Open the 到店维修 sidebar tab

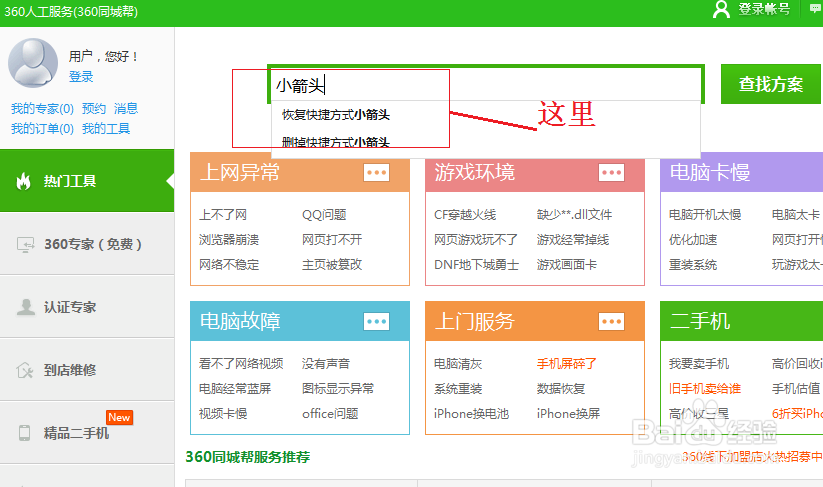point(87,369)
